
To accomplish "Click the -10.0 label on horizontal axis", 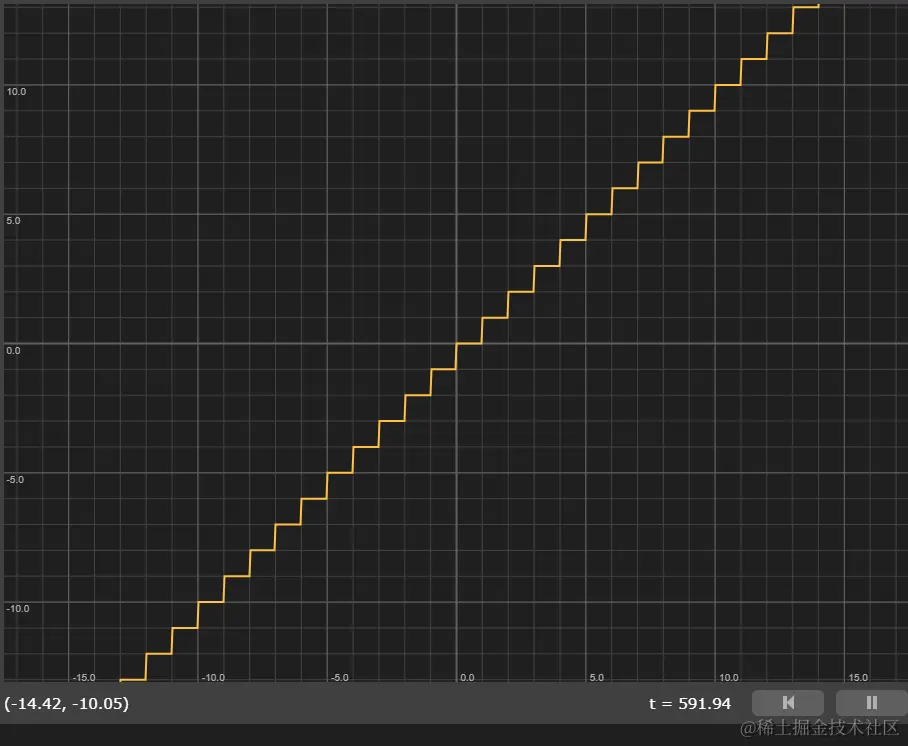I will click(213, 677).
